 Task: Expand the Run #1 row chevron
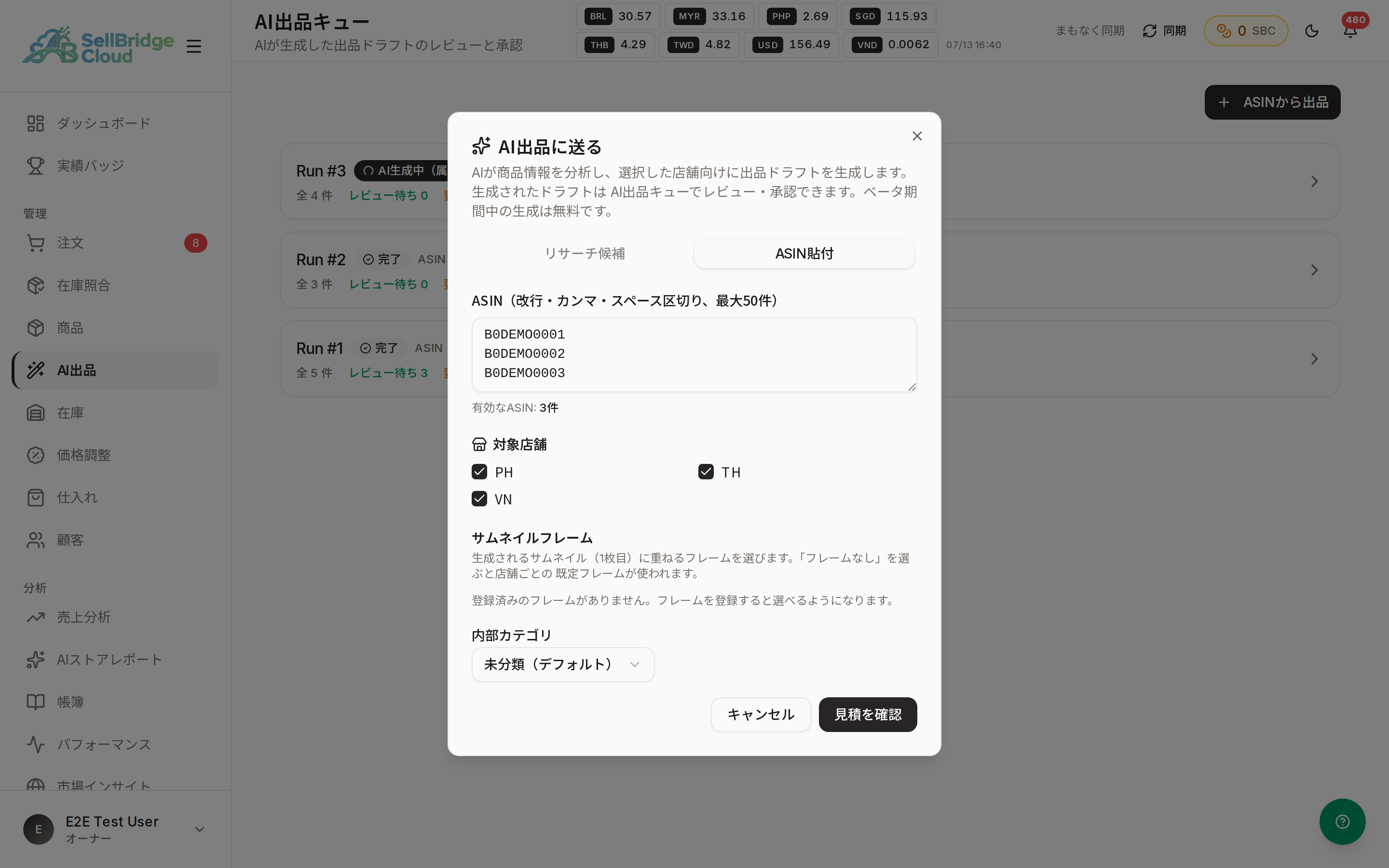(x=1314, y=359)
